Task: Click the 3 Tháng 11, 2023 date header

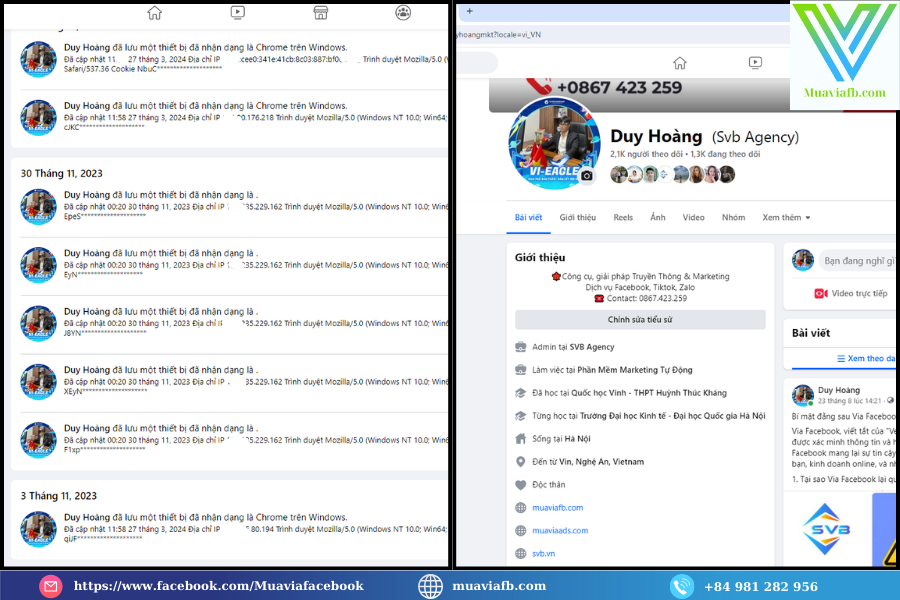Action: pyautogui.click(x=59, y=496)
